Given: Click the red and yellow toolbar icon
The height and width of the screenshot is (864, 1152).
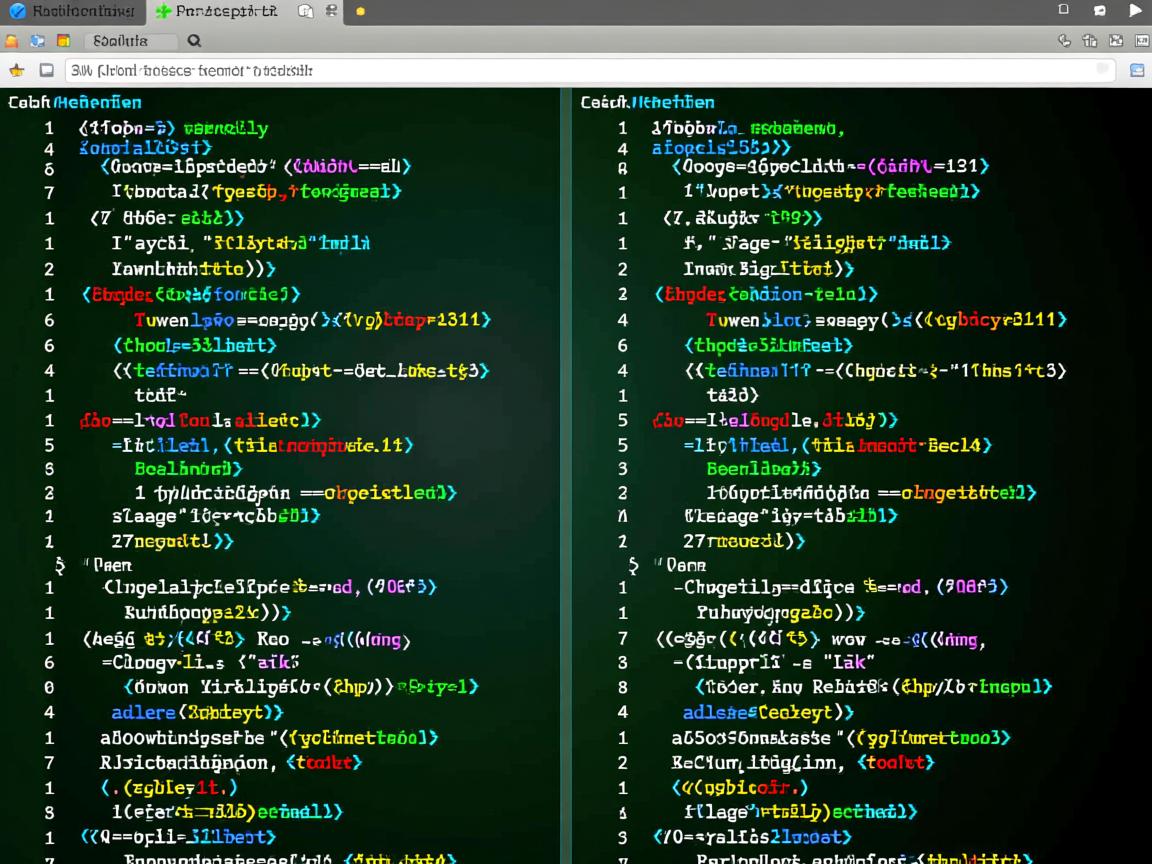Looking at the screenshot, I should click(64, 41).
